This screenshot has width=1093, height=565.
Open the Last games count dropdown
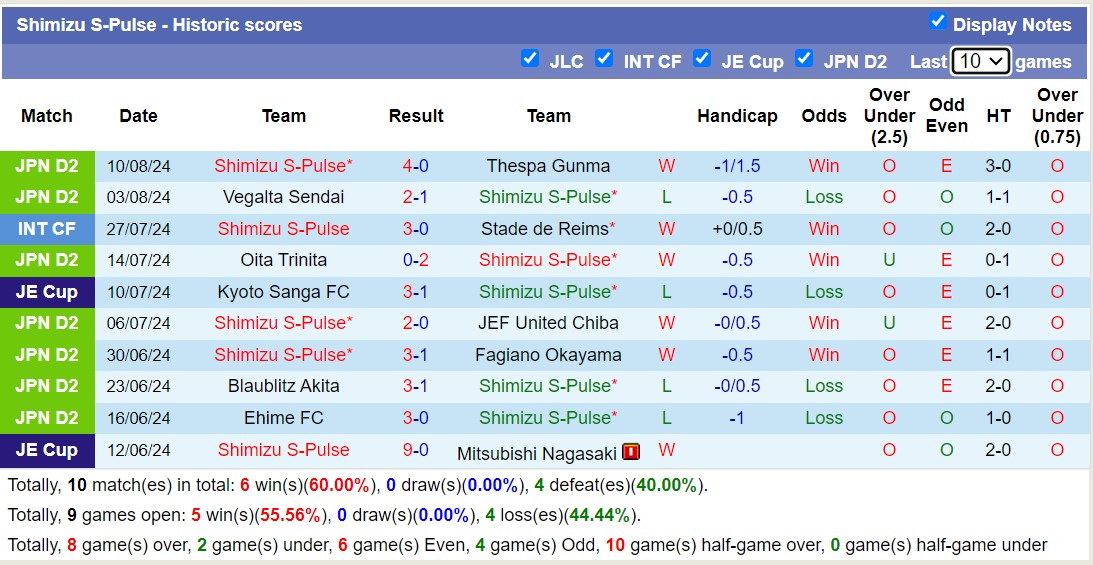coord(980,61)
